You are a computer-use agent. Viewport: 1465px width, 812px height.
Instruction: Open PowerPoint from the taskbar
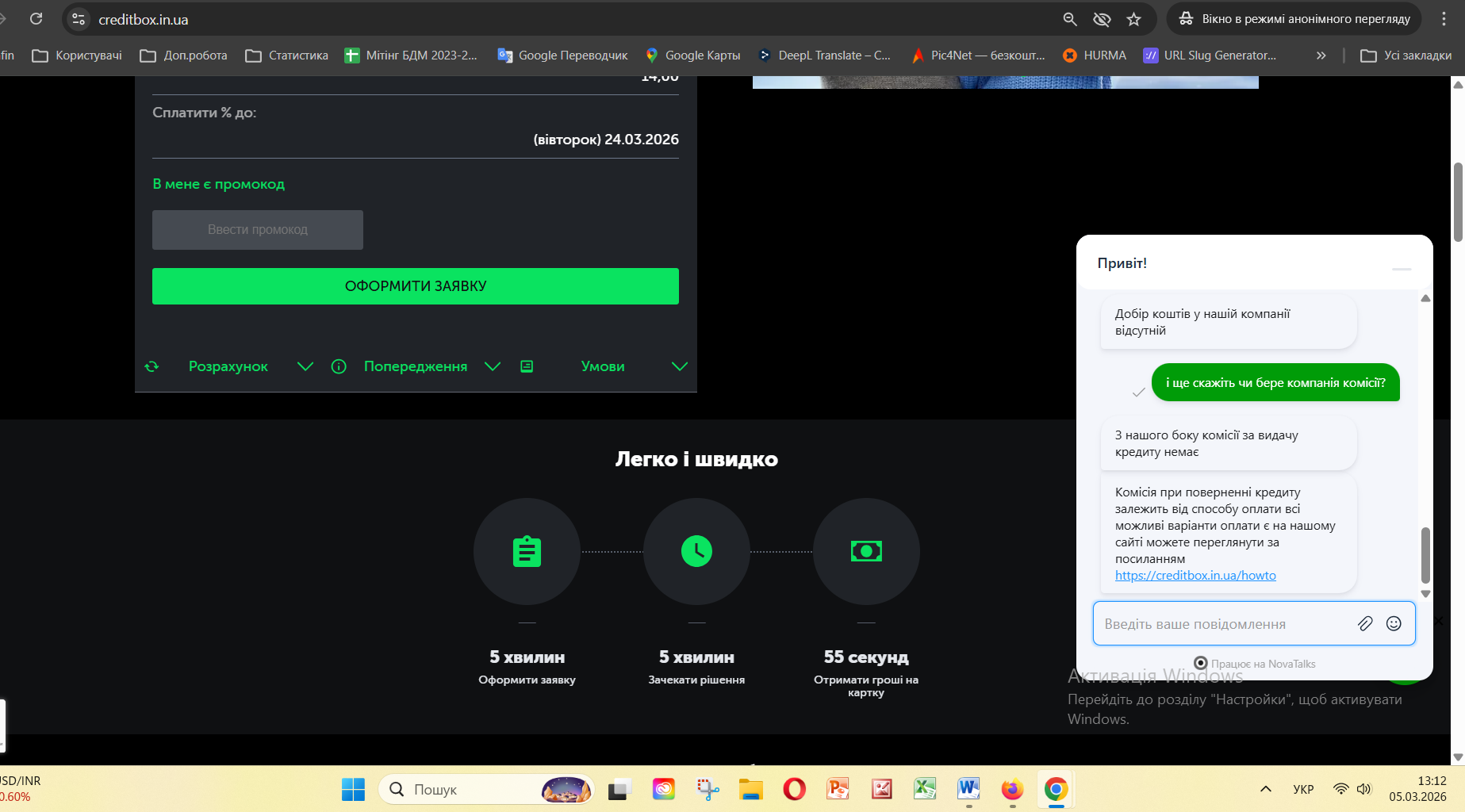pyautogui.click(x=838, y=789)
